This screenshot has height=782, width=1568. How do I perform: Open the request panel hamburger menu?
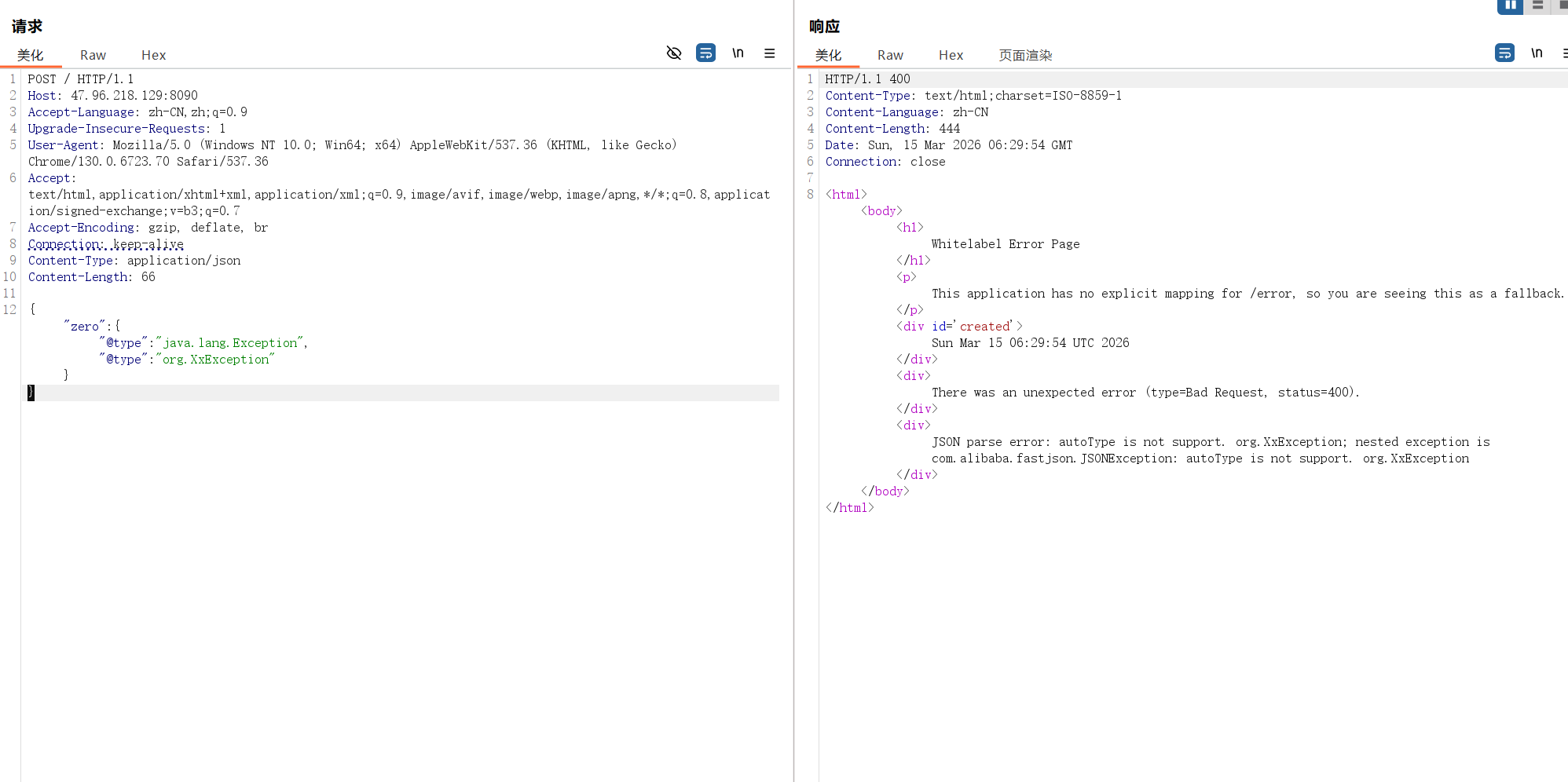pyautogui.click(x=770, y=53)
